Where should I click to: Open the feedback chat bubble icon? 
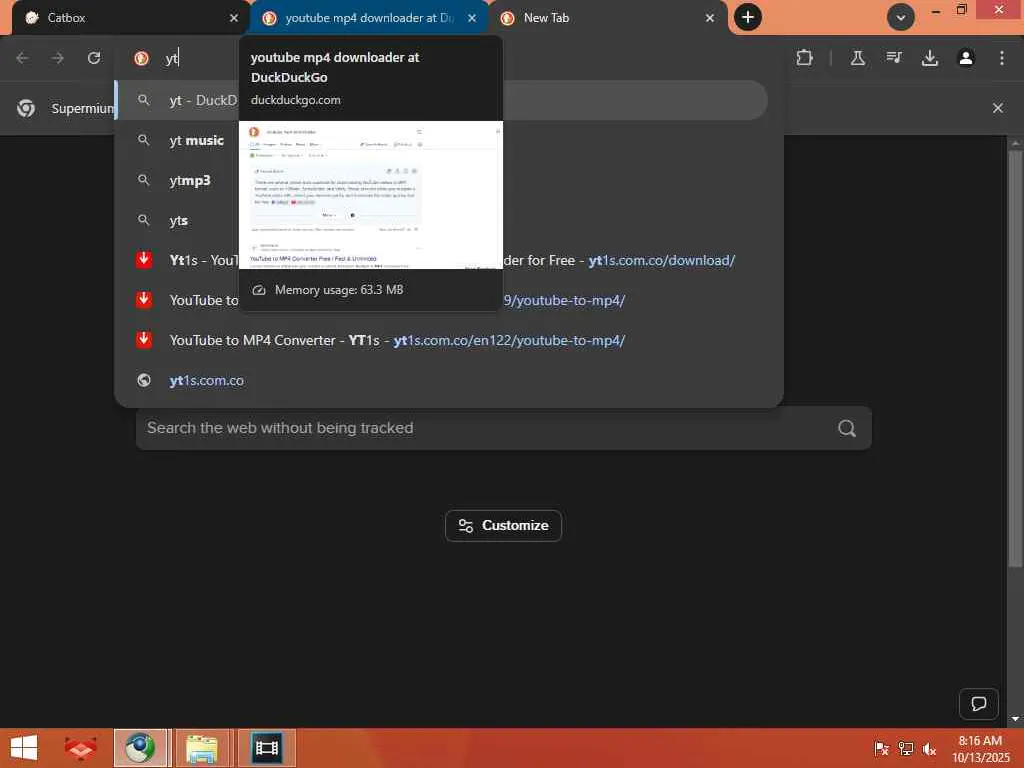tap(978, 703)
